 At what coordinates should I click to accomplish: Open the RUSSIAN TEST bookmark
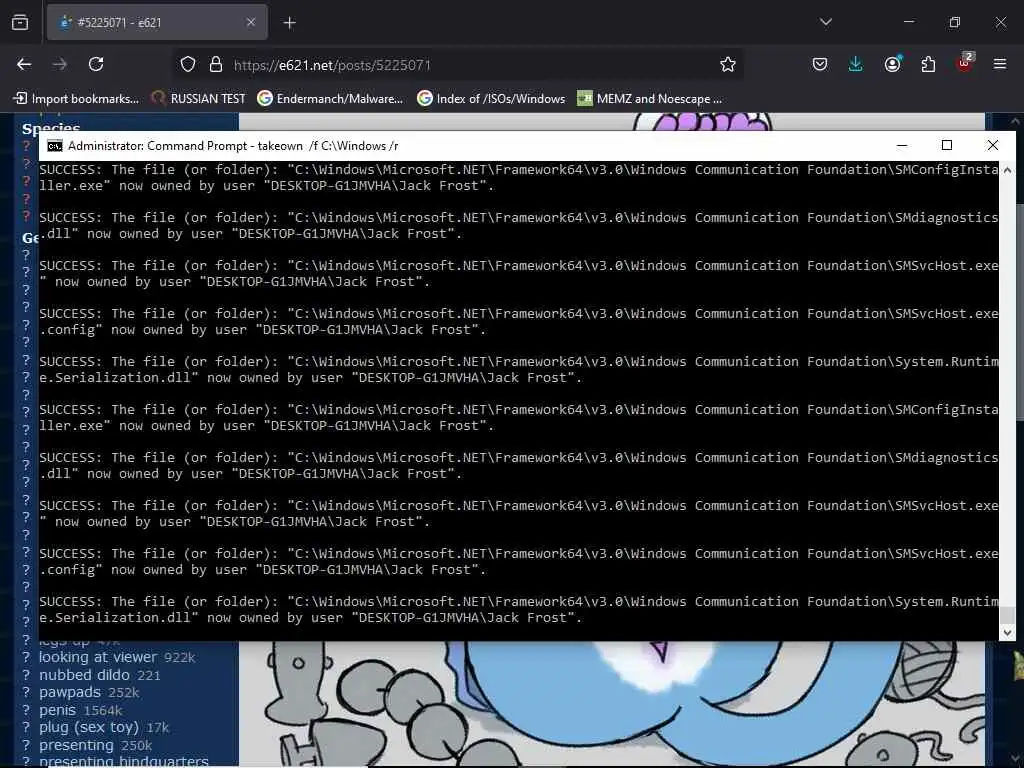(198, 99)
